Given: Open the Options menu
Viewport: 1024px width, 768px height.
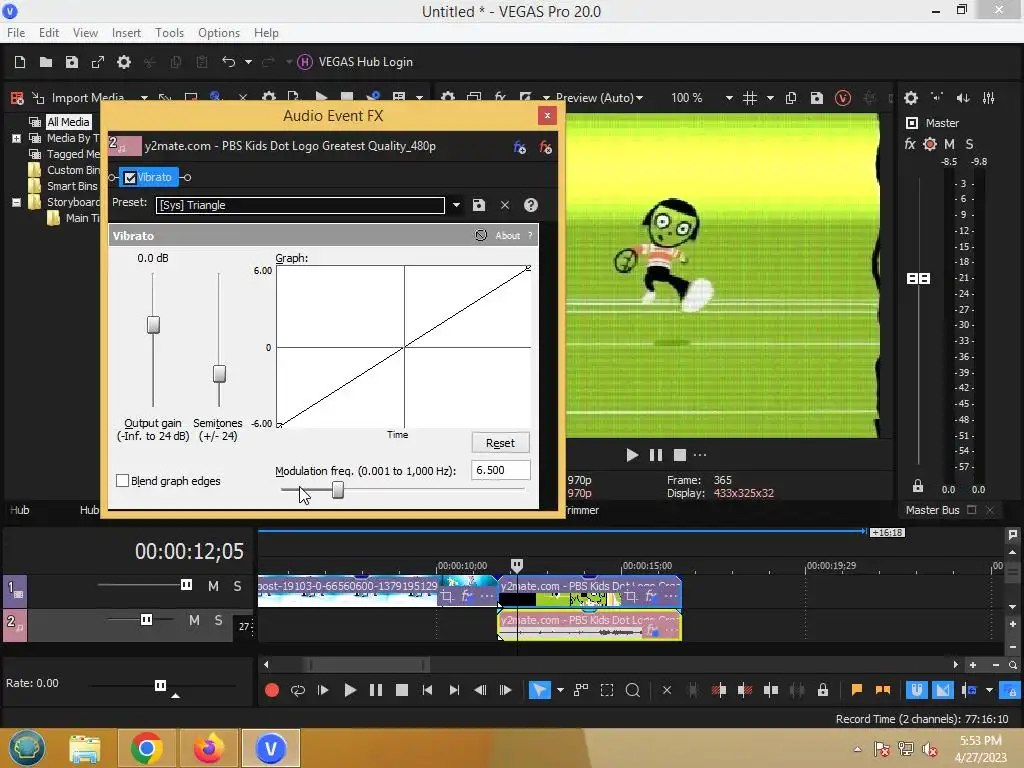Looking at the screenshot, I should 219,33.
